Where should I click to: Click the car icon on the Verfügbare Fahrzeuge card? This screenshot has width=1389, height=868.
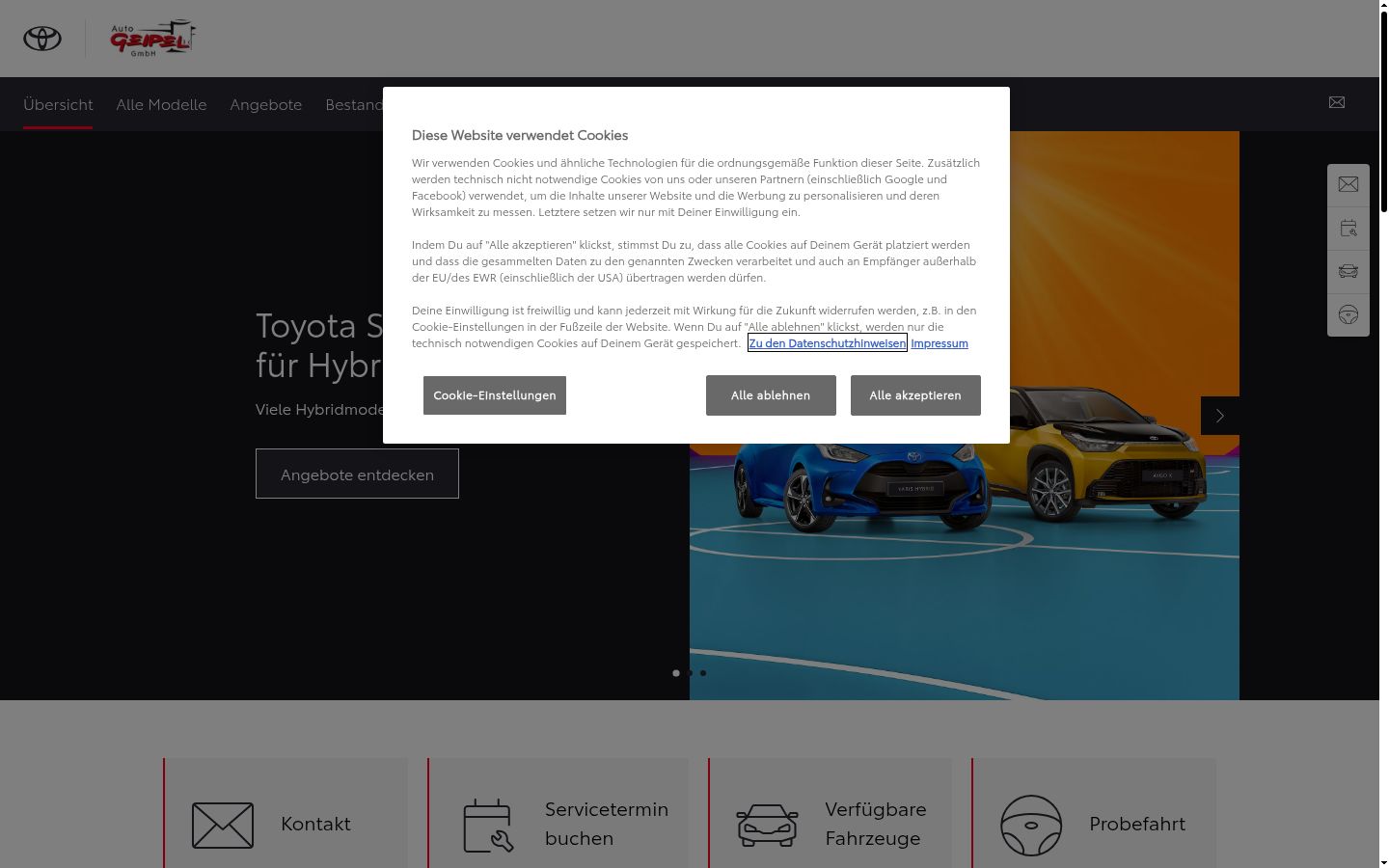(x=767, y=826)
